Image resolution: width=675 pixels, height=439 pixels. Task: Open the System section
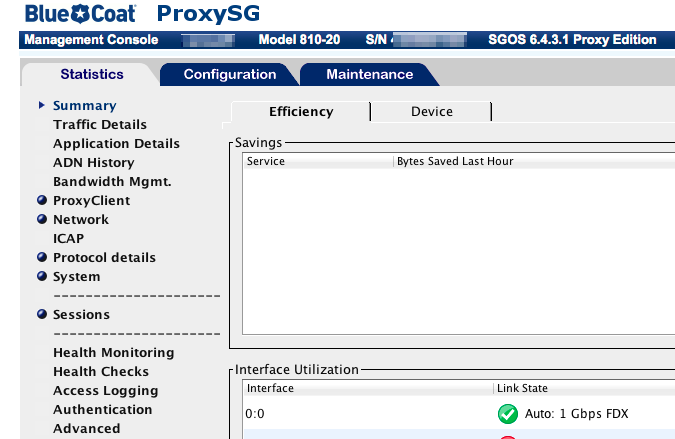[77, 276]
